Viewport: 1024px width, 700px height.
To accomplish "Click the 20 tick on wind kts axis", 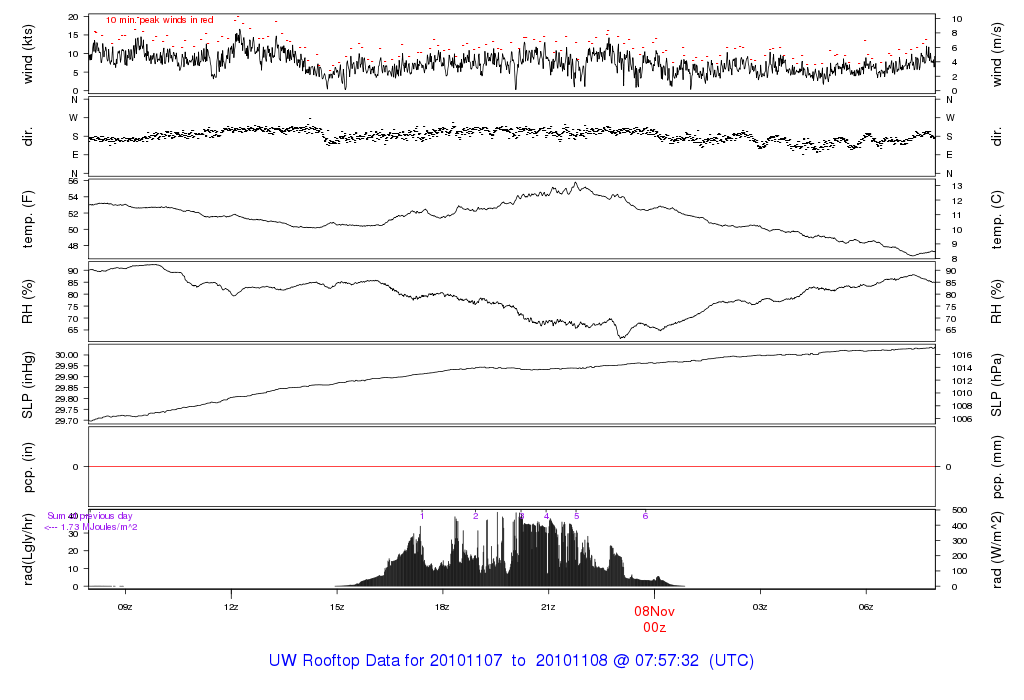I will coord(73,17).
